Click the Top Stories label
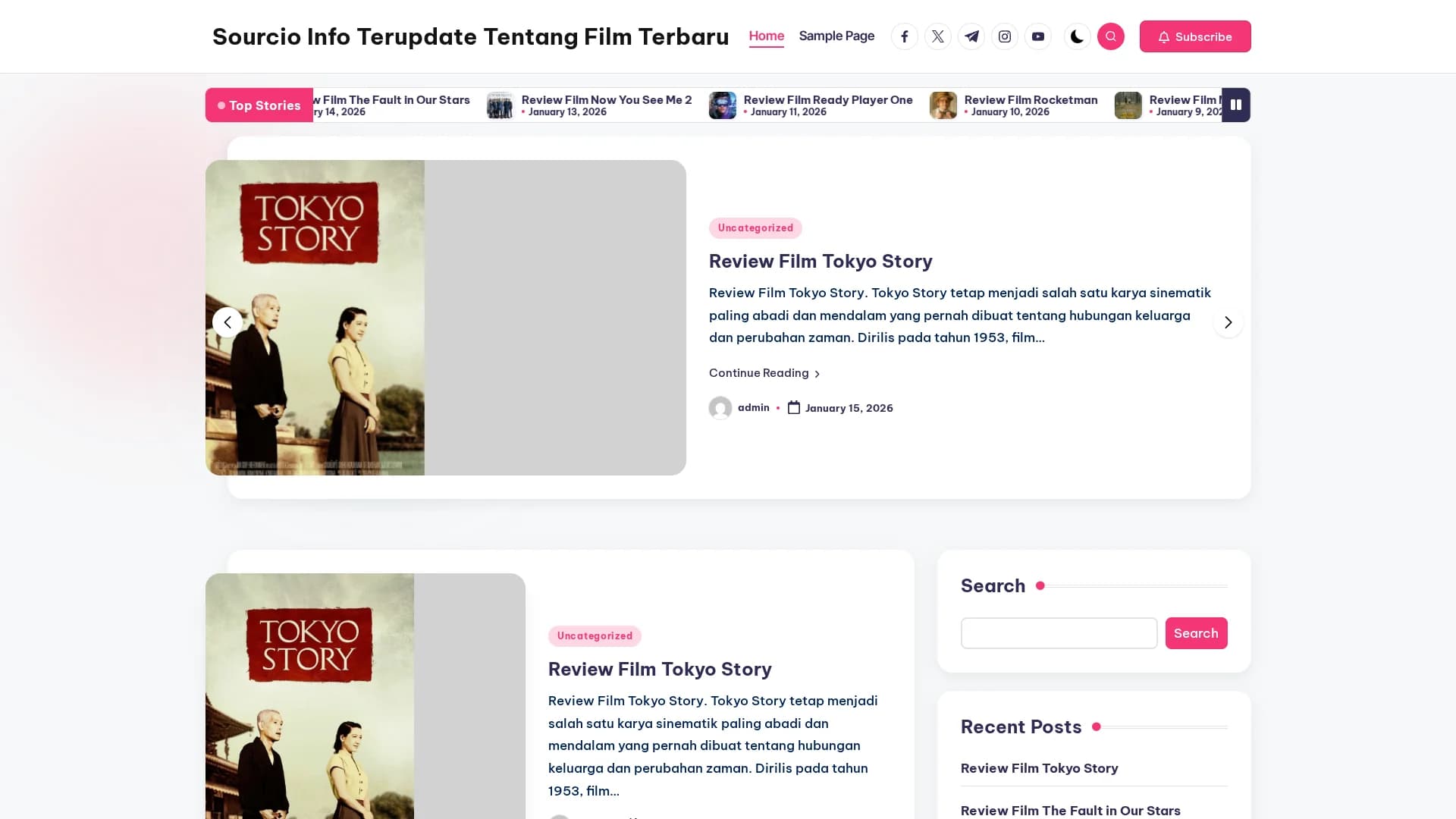This screenshot has height=819, width=1456. pos(259,105)
